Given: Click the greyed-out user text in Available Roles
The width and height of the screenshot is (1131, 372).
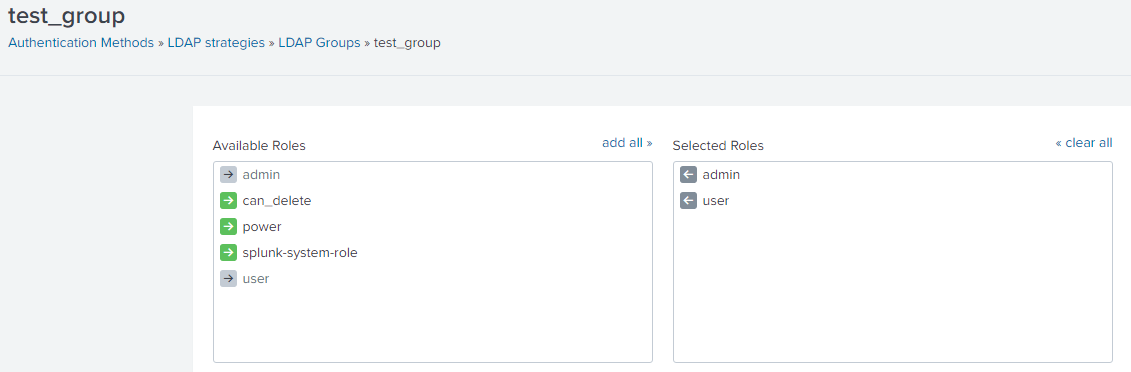Looking at the screenshot, I should point(256,278).
